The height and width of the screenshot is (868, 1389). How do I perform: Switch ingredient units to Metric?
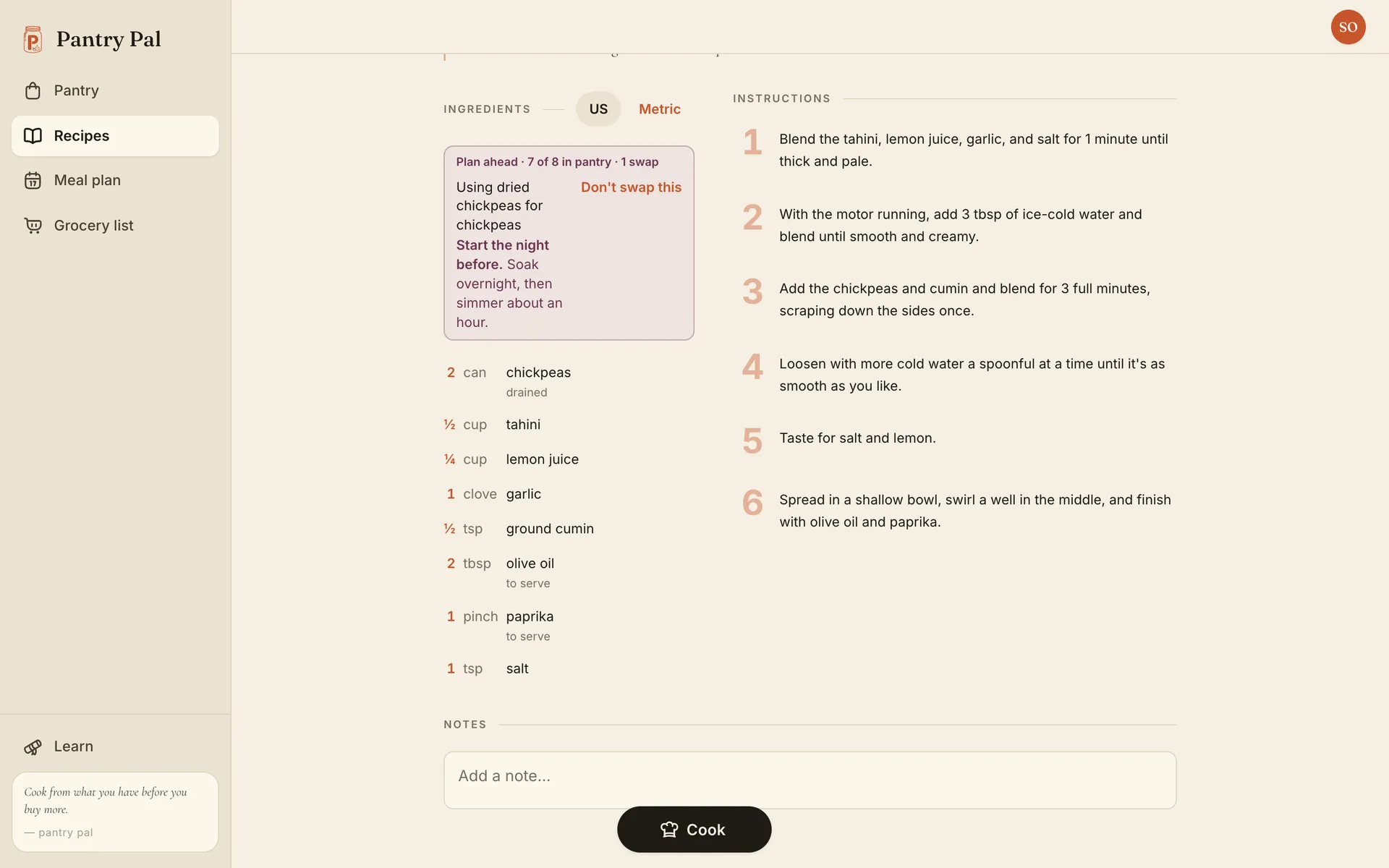tap(659, 109)
